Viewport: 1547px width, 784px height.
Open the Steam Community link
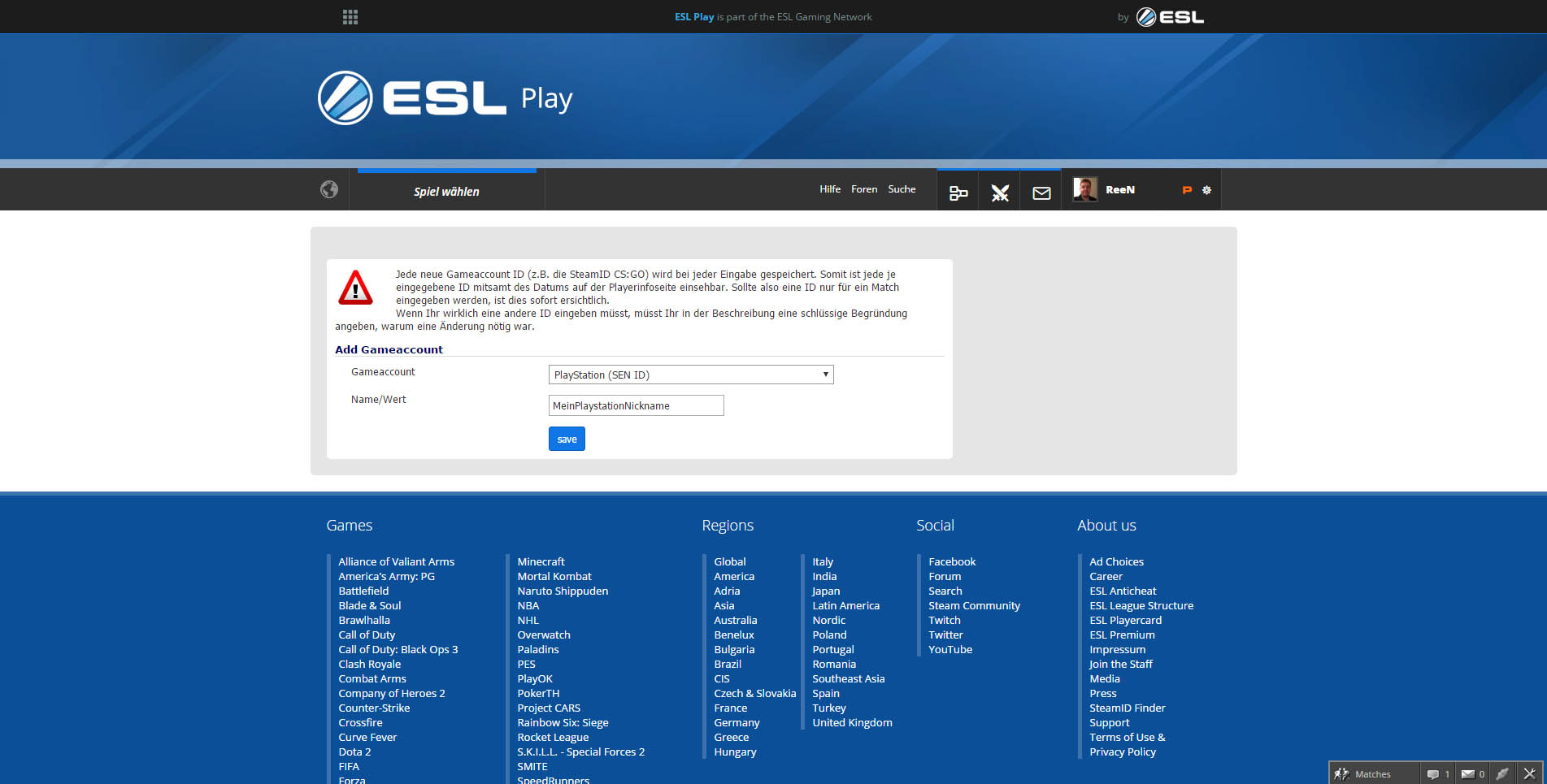(974, 605)
